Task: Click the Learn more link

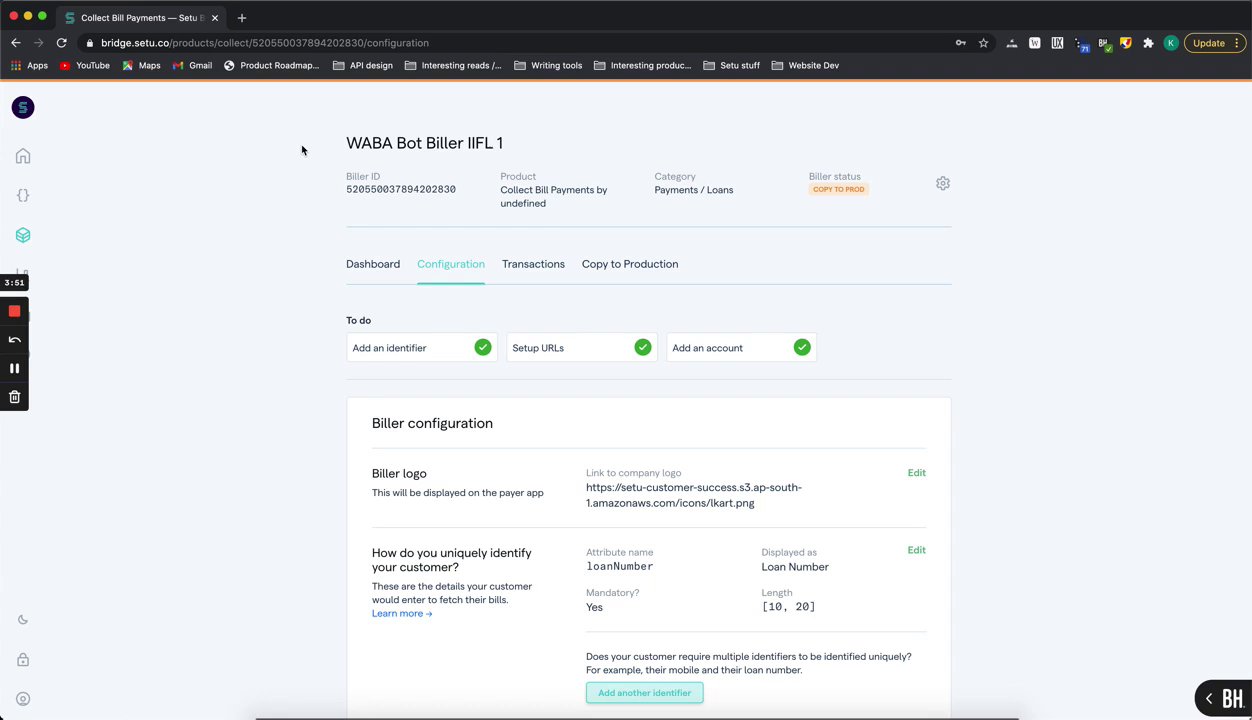Action: pos(402,614)
